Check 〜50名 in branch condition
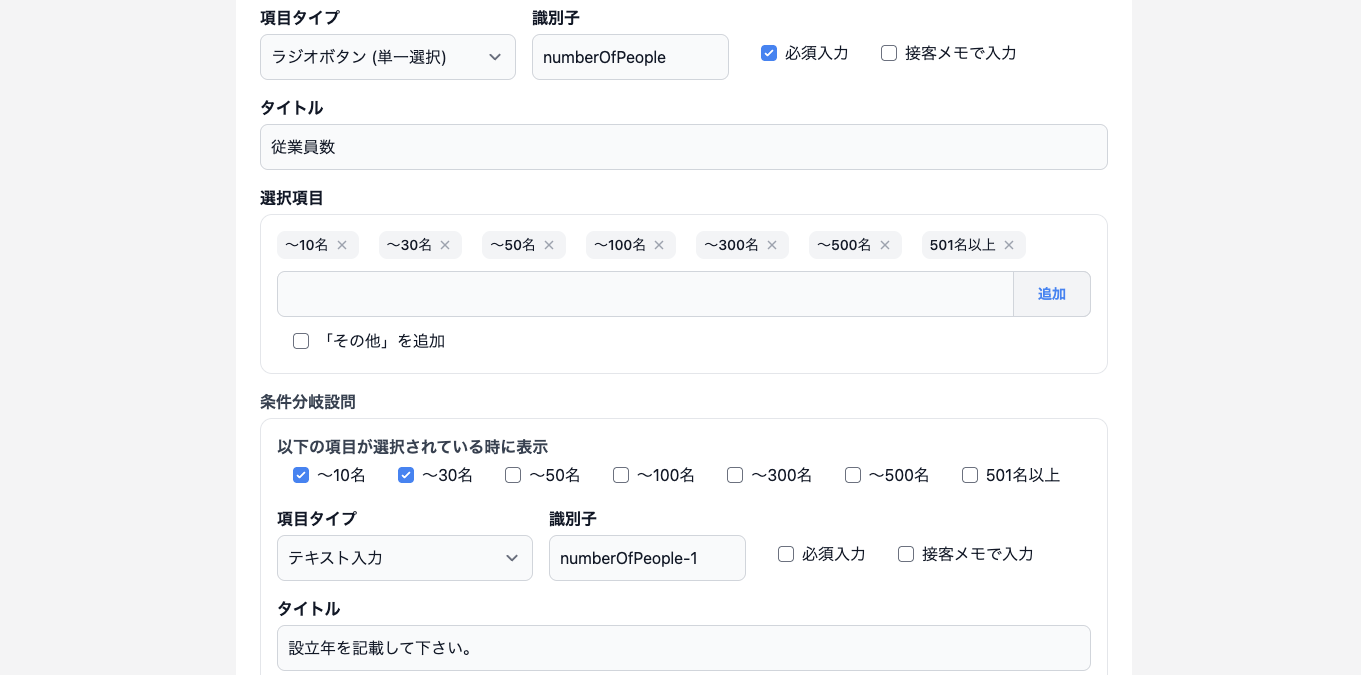The image size is (1361, 675). coord(513,475)
